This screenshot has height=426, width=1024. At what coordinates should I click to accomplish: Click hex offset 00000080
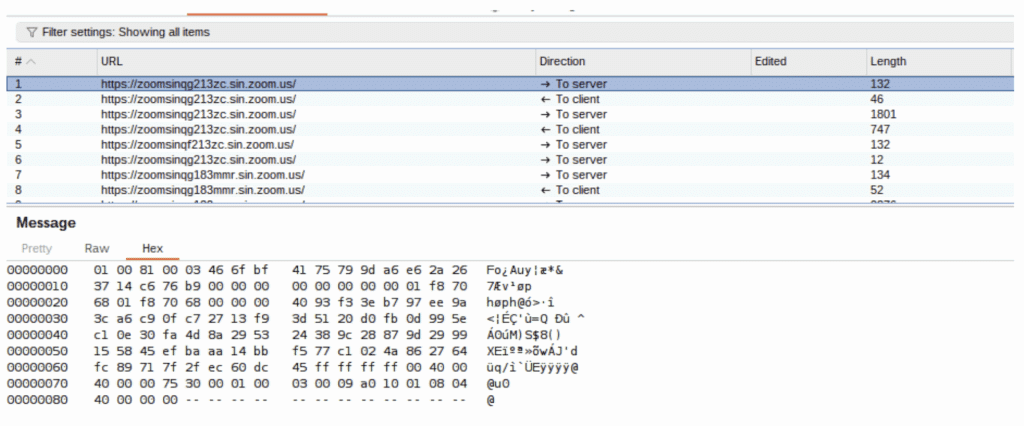coord(37,399)
